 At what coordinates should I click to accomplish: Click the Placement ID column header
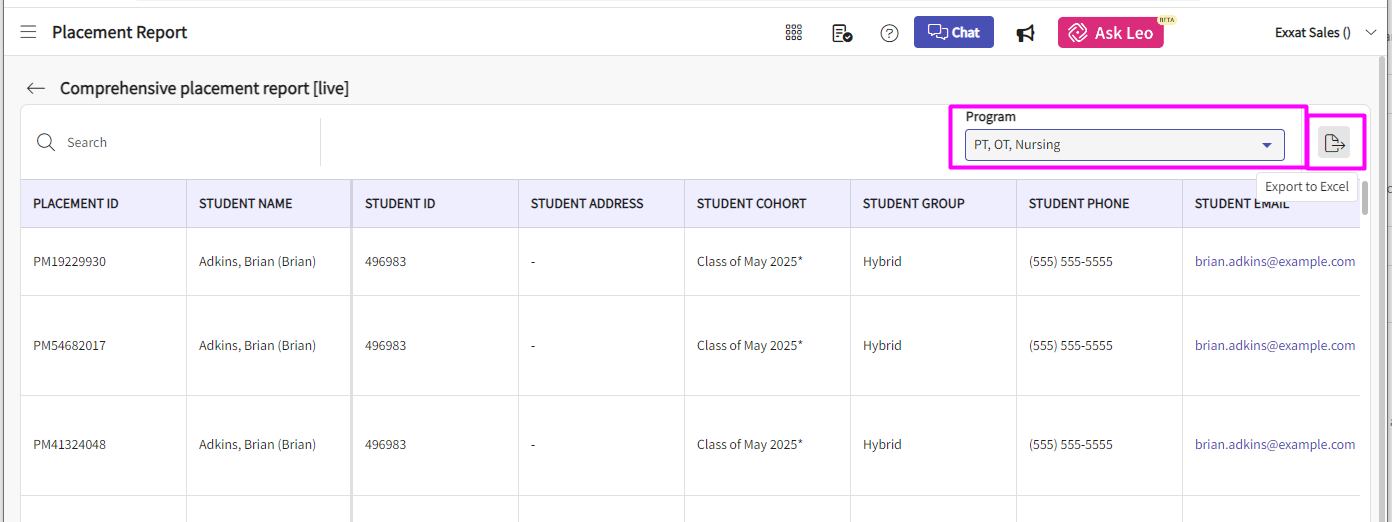click(x=76, y=204)
